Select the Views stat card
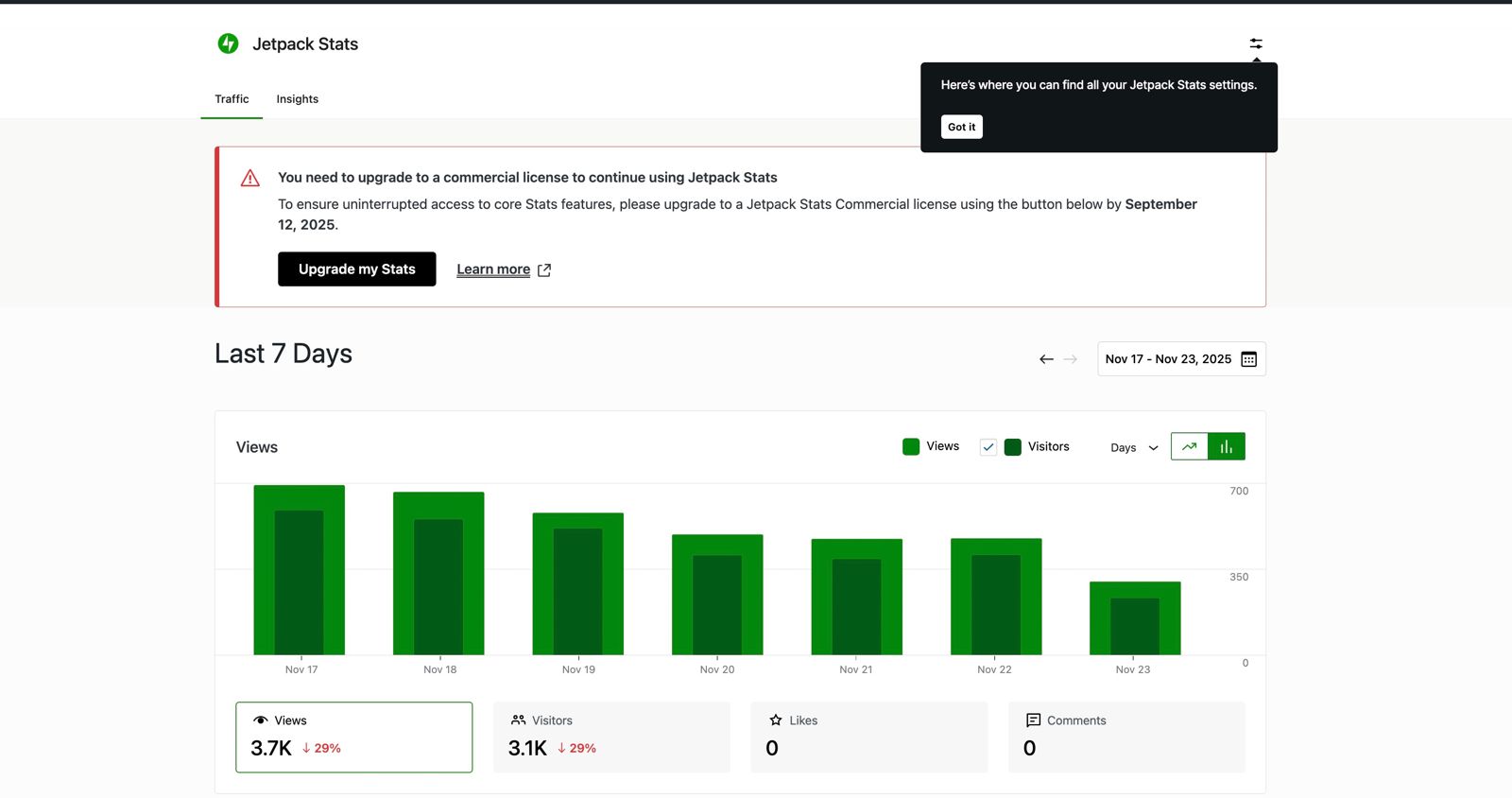This screenshot has height=798, width=1512. pos(353,737)
